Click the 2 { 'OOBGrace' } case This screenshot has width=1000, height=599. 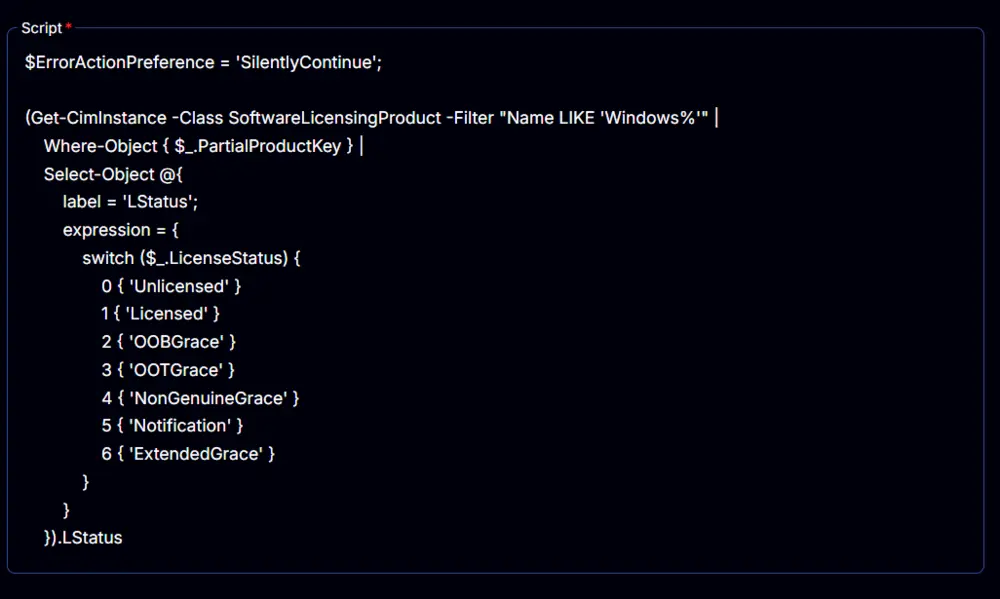click(168, 342)
